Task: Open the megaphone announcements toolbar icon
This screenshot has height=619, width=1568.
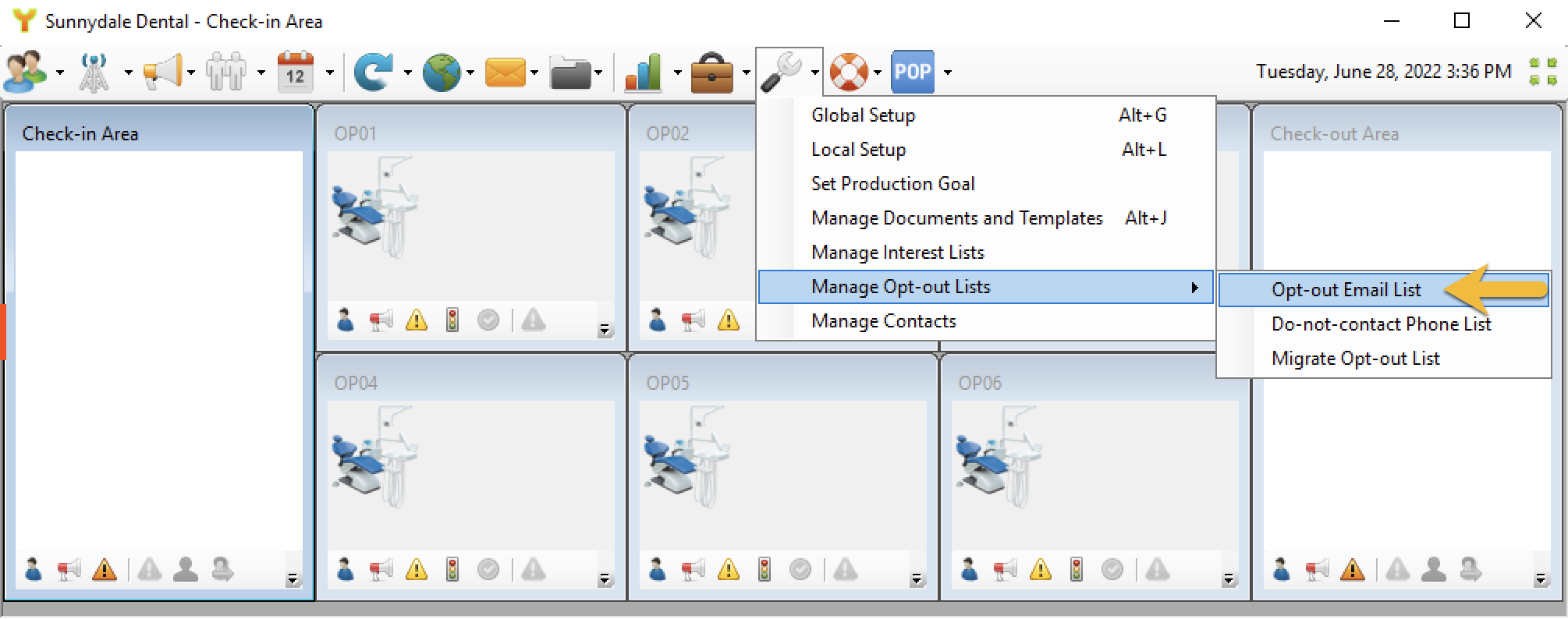Action: tap(164, 72)
